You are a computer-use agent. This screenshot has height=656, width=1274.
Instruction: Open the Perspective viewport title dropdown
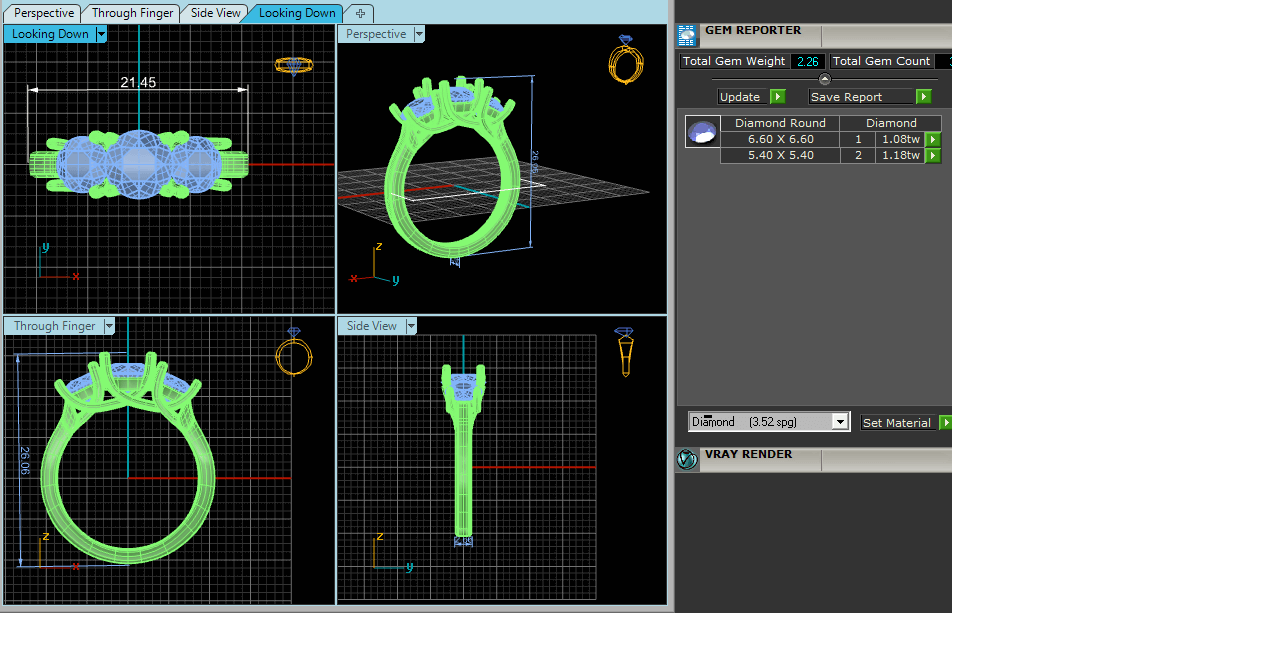(x=419, y=34)
